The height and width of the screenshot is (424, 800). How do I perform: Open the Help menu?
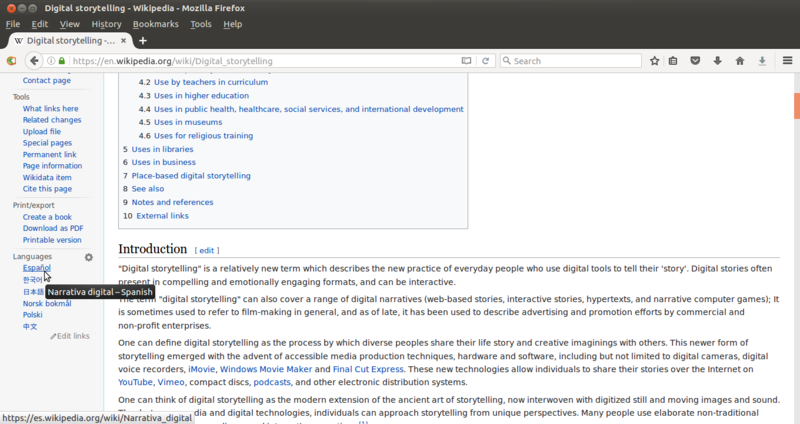(x=233, y=24)
